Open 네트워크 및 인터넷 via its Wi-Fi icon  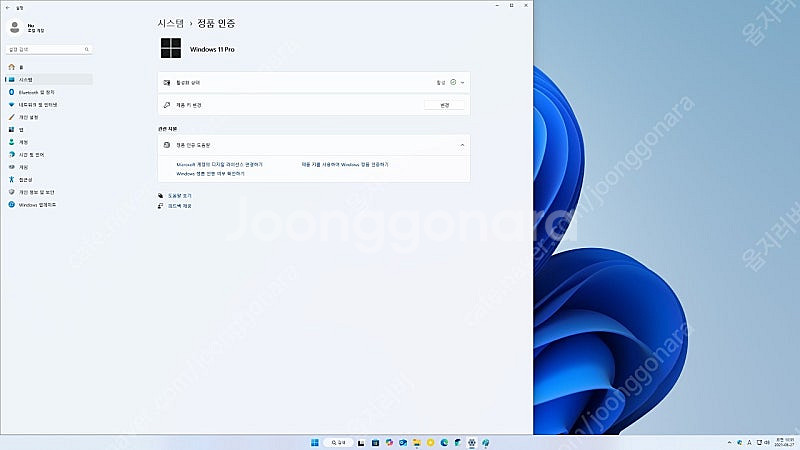point(12,105)
